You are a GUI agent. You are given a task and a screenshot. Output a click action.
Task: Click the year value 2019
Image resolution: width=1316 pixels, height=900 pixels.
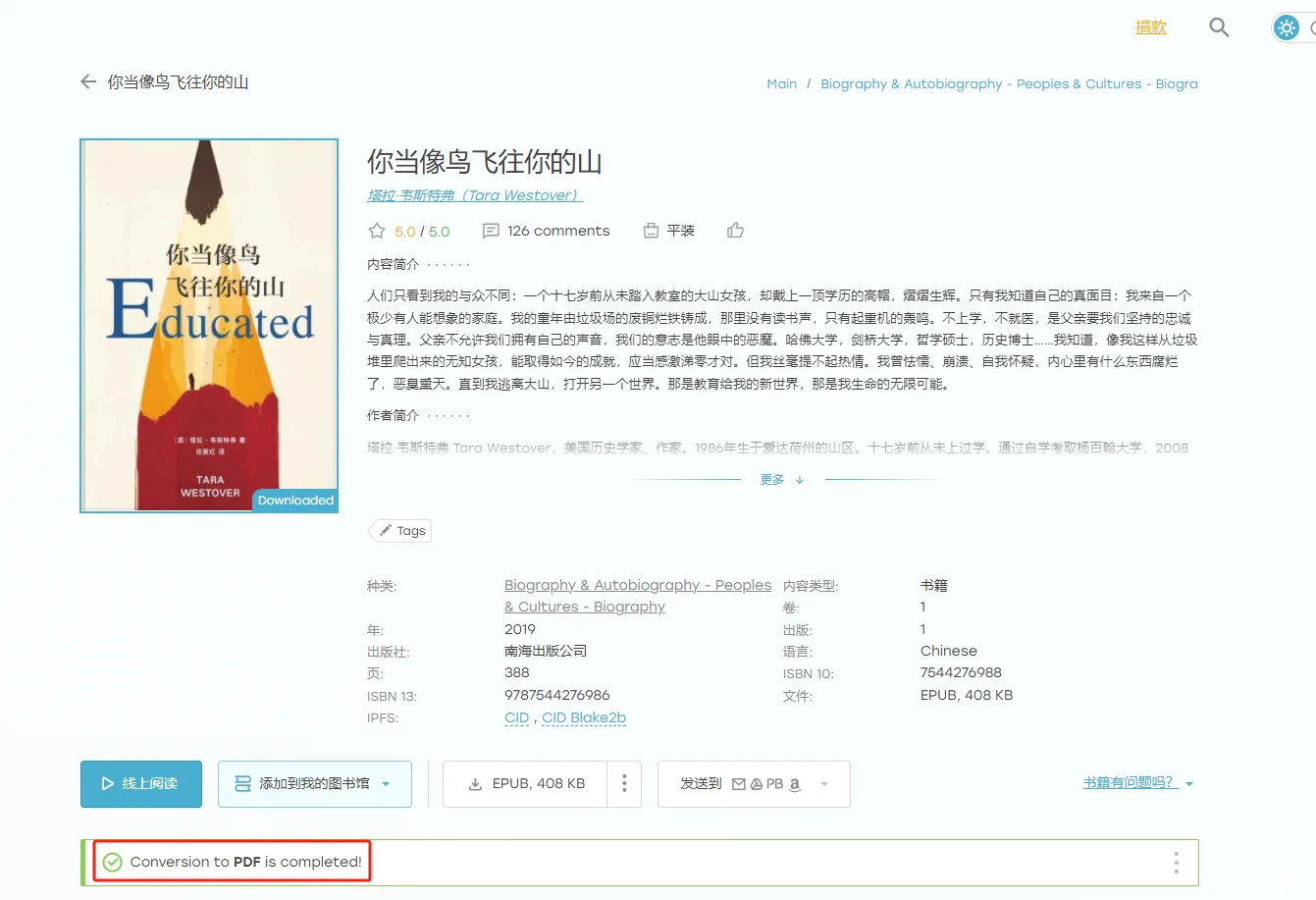point(520,629)
